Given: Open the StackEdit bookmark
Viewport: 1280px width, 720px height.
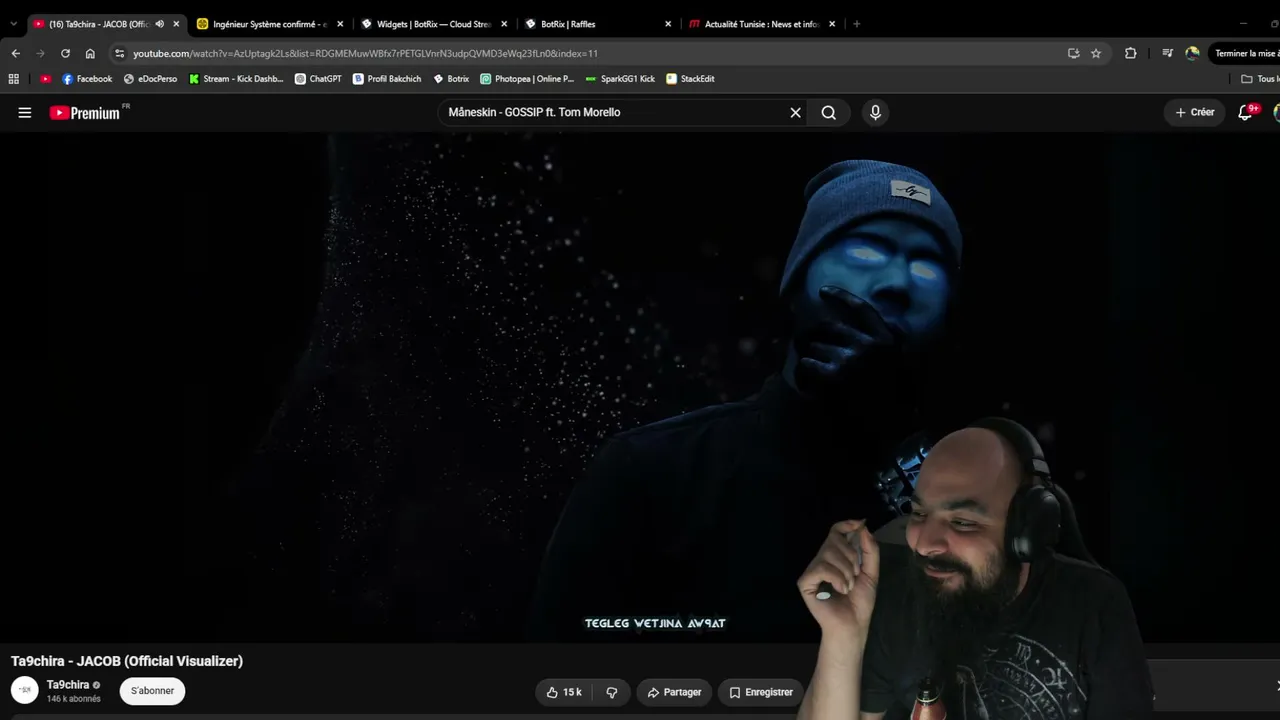Looking at the screenshot, I should click(x=690, y=79).
